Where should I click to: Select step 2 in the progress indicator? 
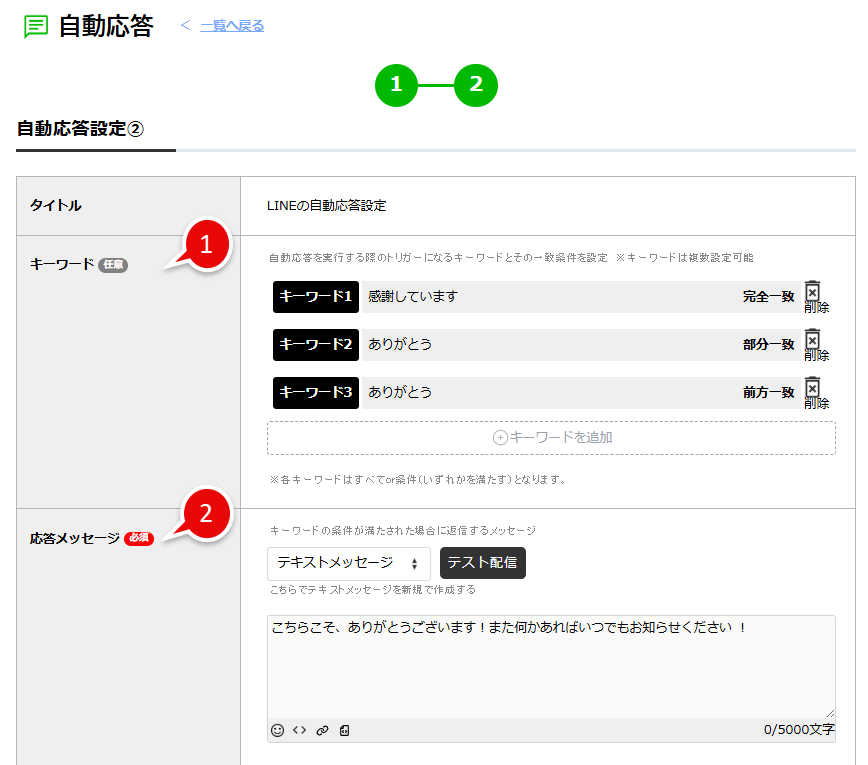(475, 86)
